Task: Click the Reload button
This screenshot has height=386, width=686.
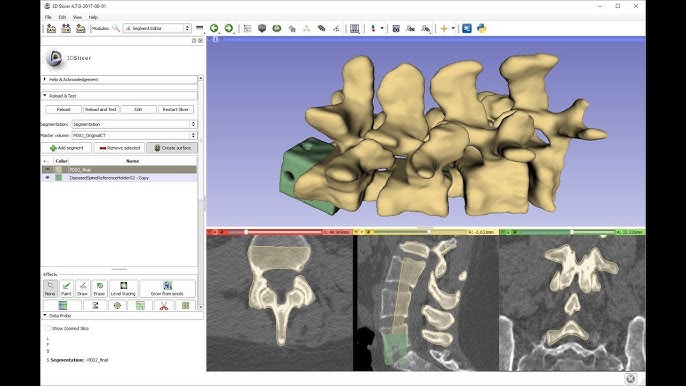Action: pos(63,109)
